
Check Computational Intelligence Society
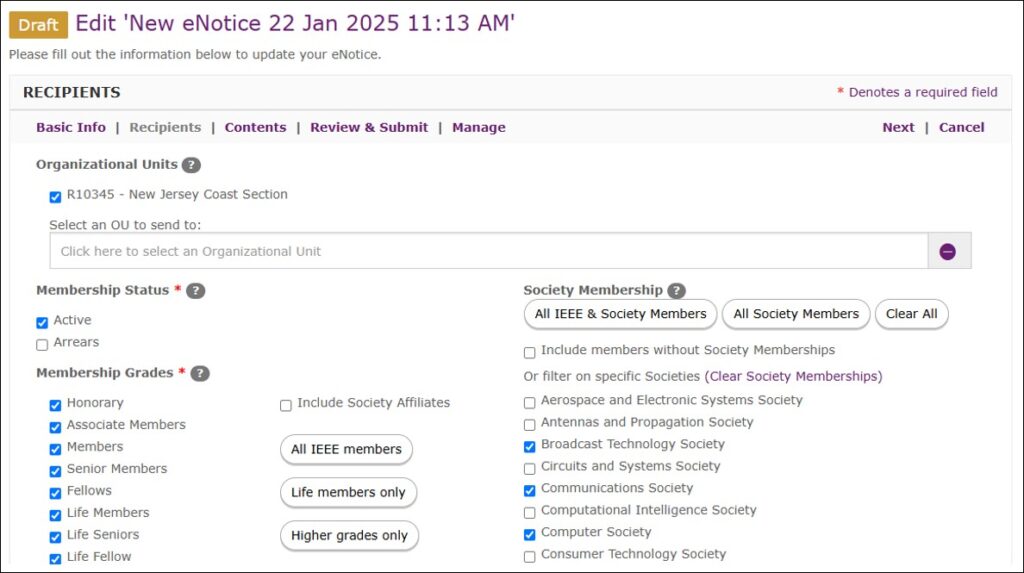pos(530,512)
